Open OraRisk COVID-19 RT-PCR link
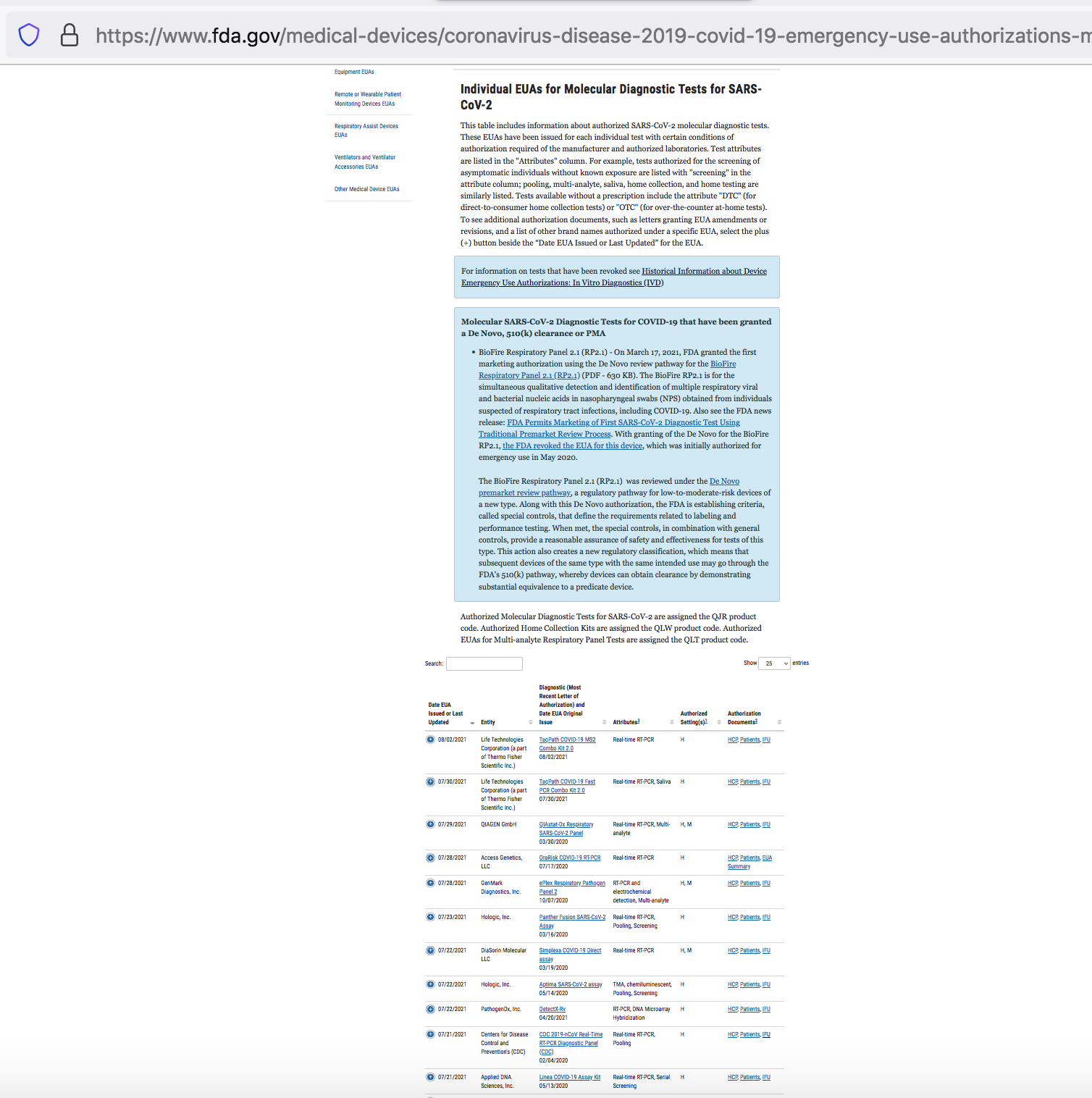Image resolution: width=1092 pixels, height=1098 pixels. point(570,858)
